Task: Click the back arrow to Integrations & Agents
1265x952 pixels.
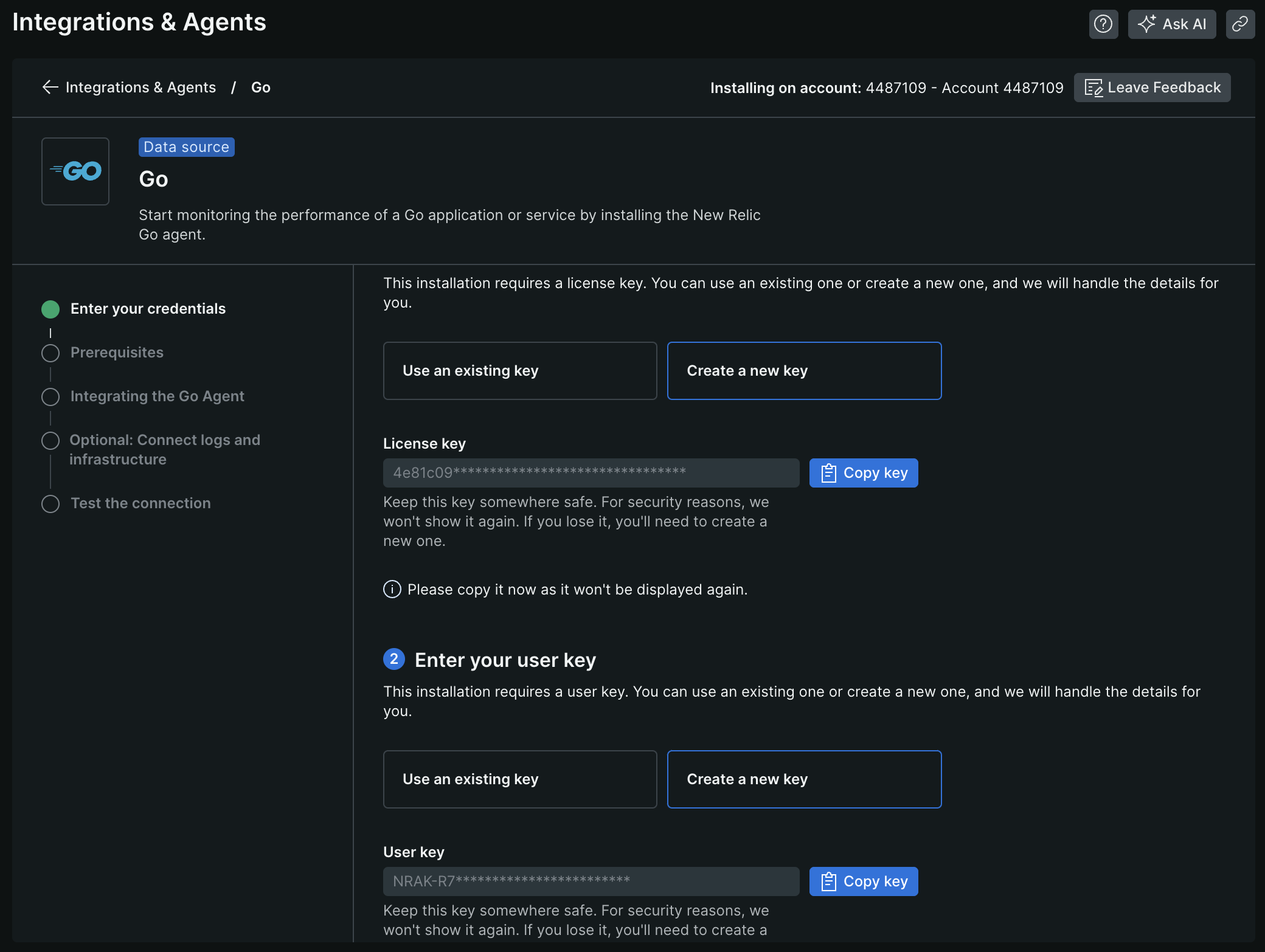Action: pyautogui.click(x=50, y=88)
